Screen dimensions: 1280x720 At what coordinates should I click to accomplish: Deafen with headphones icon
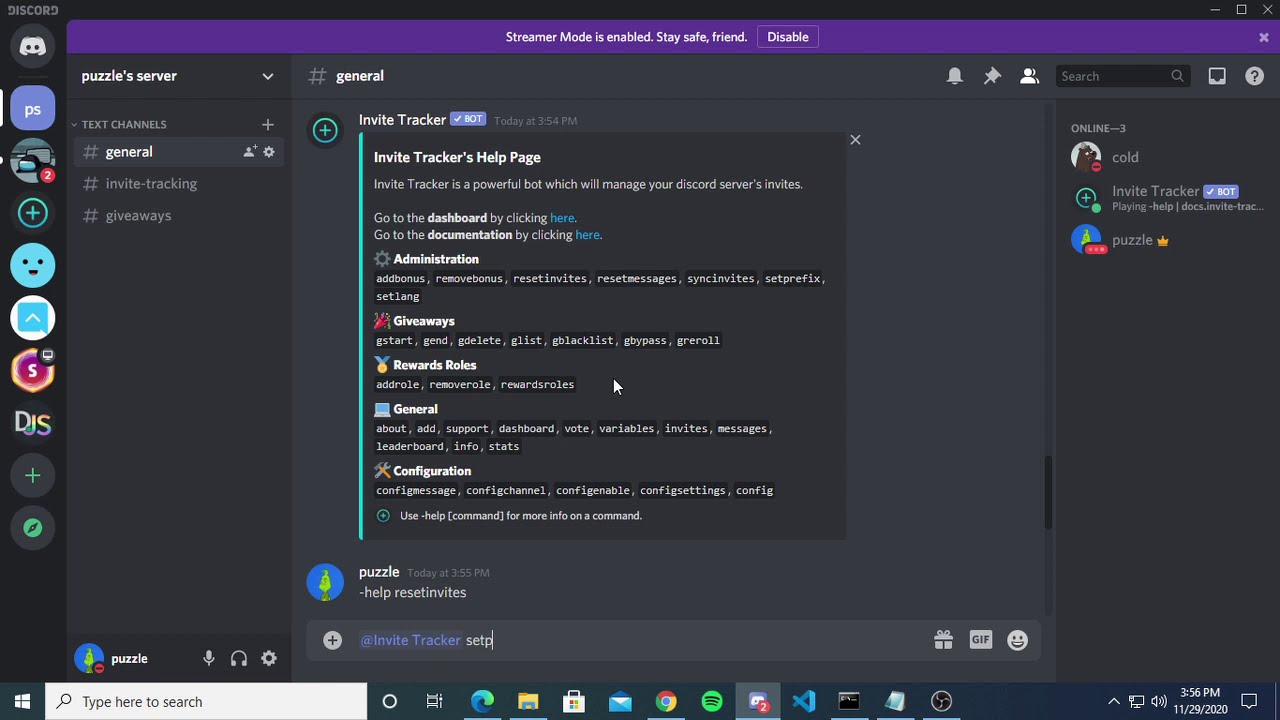(239, 658)
